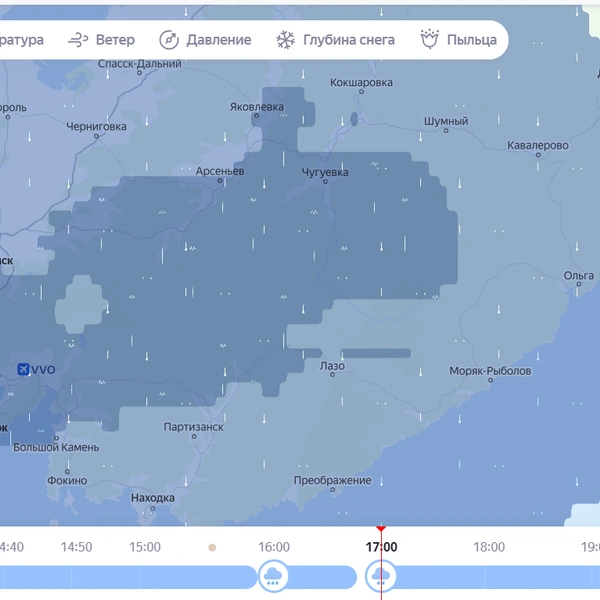Click the VVO airport icon
The height and width of the screenshot is (600, 600).
(23, 369)
